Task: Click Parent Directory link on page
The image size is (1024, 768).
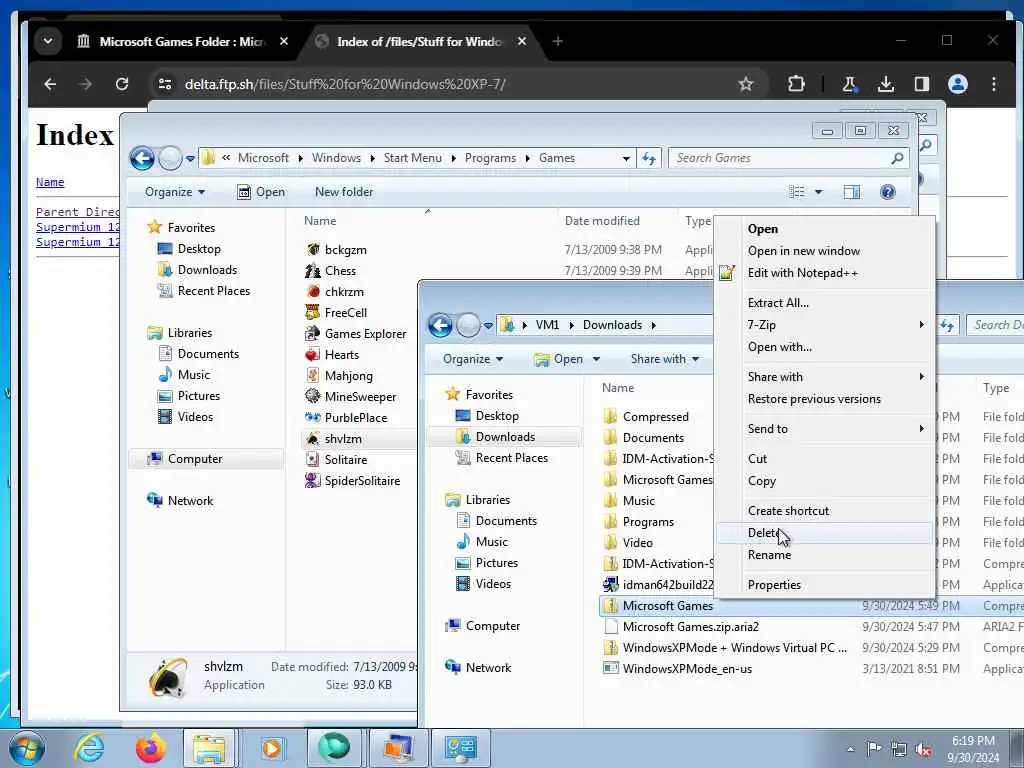Action: [77, 212]
